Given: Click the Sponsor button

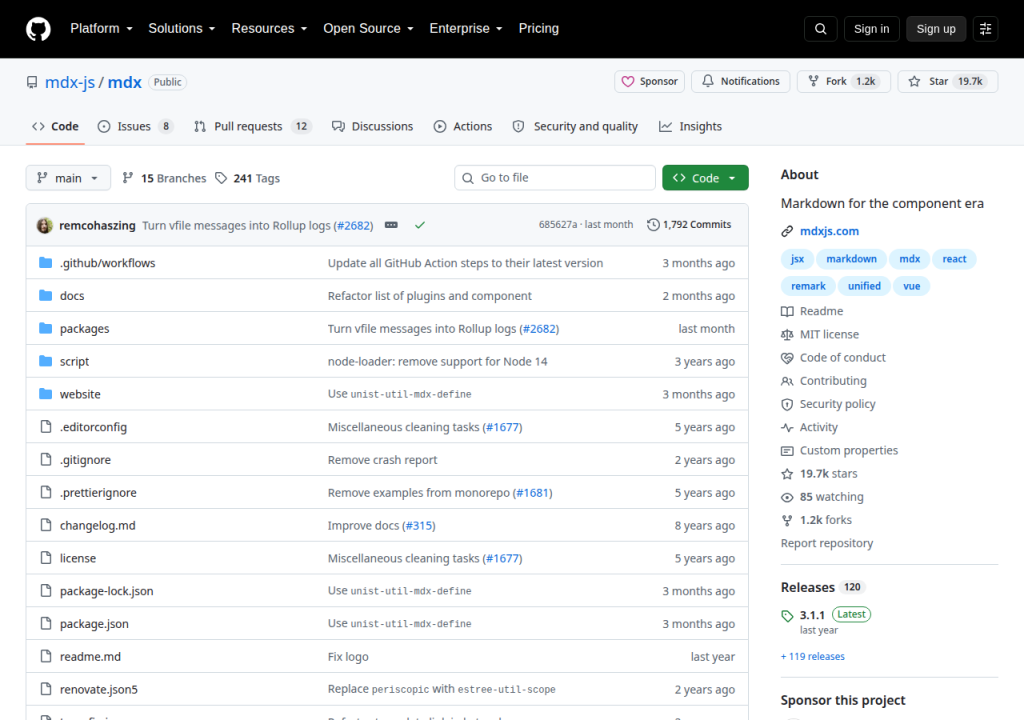Looking at the screenshot, I should click(649, 82).
